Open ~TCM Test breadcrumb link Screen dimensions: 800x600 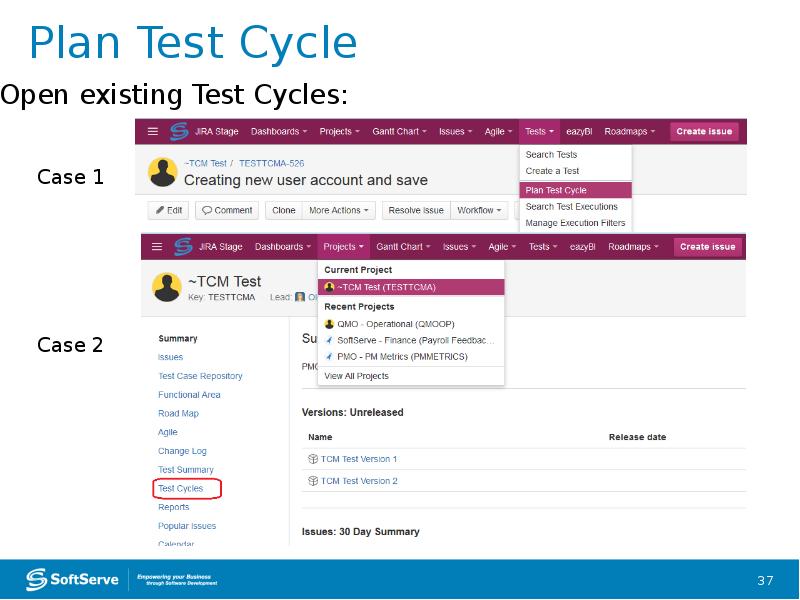[x=205, y=163]
